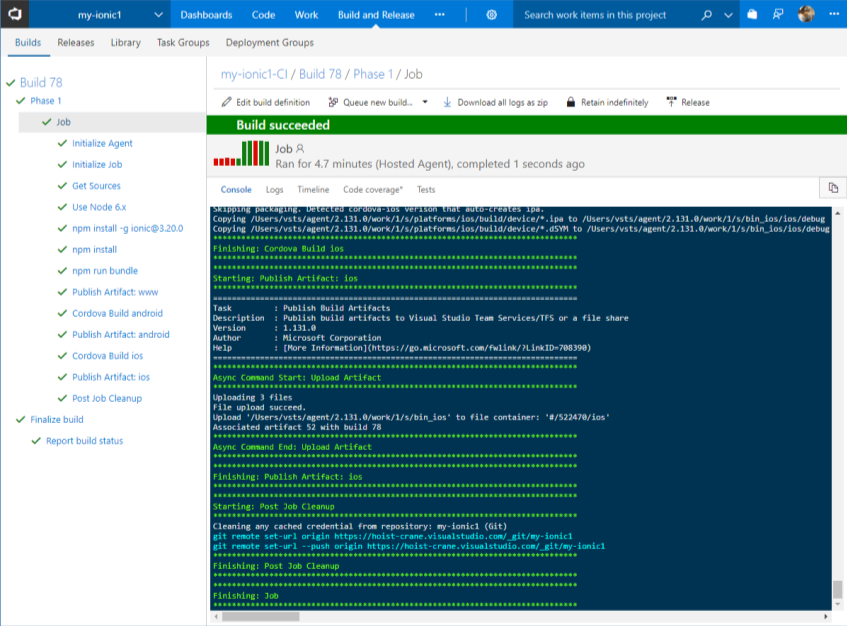Click the console scroll-right arrow
The height and width of the screenshot is (626, 847).
pyautogui.click(x=825, y=616)
